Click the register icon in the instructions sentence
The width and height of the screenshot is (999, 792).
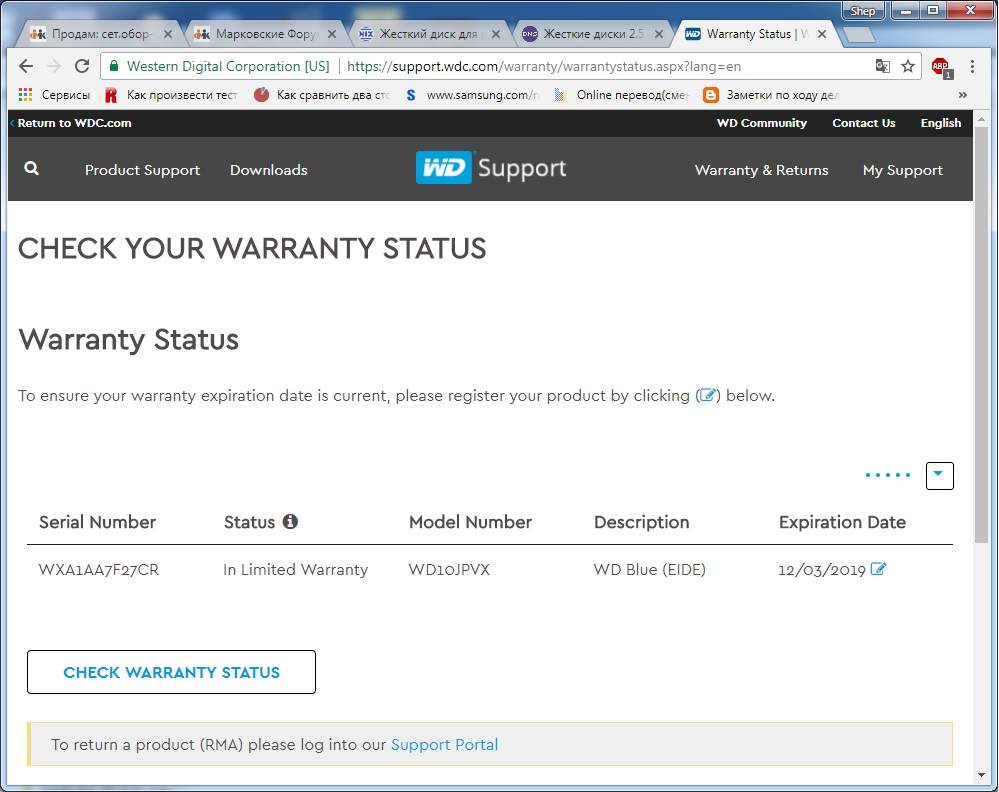[x=707, y=395]
